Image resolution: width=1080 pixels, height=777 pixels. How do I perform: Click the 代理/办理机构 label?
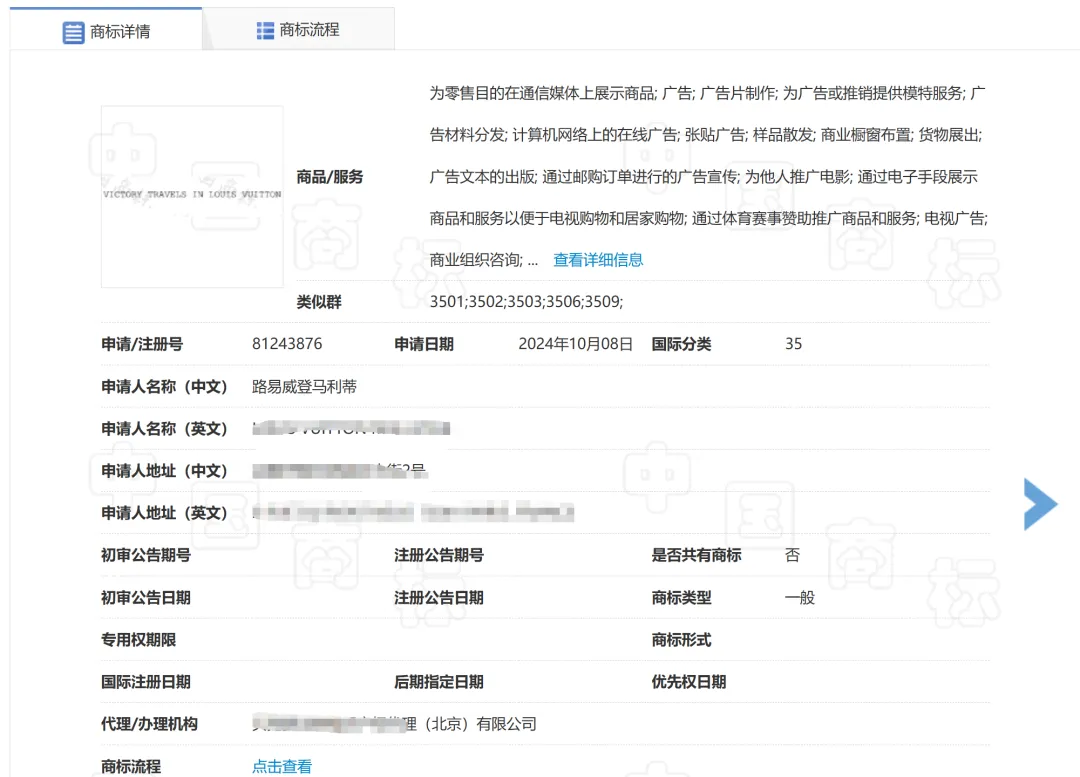tap(149, 723)
